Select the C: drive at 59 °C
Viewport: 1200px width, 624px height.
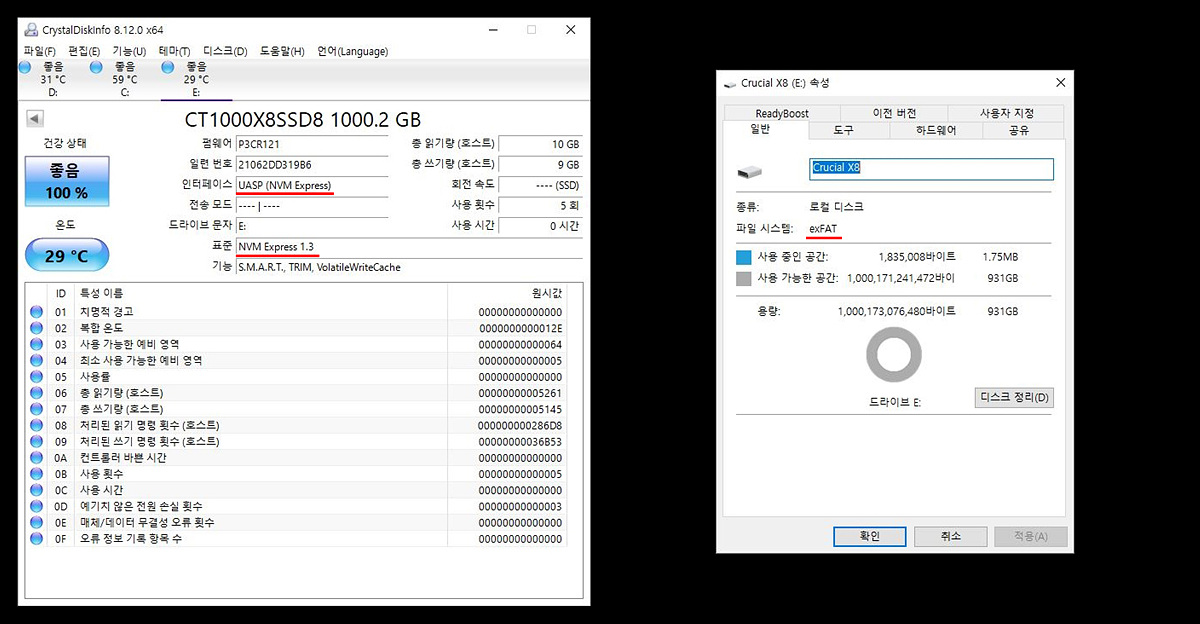coord(124,79)
